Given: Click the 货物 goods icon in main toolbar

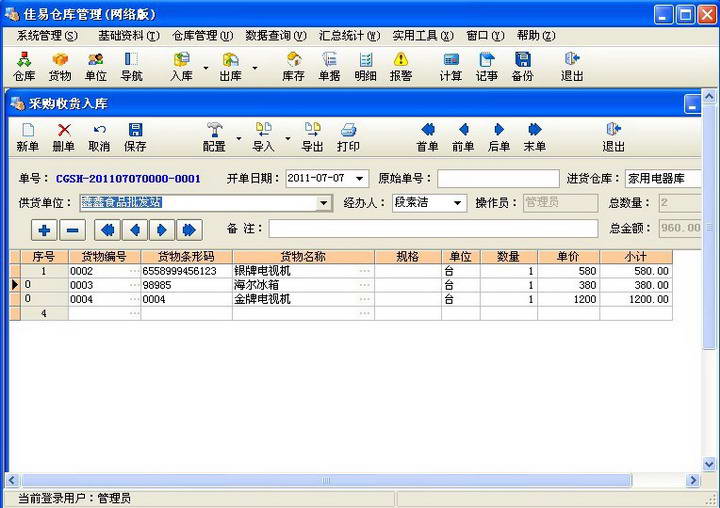Looking at the screenshot, I should coord(60,67).
